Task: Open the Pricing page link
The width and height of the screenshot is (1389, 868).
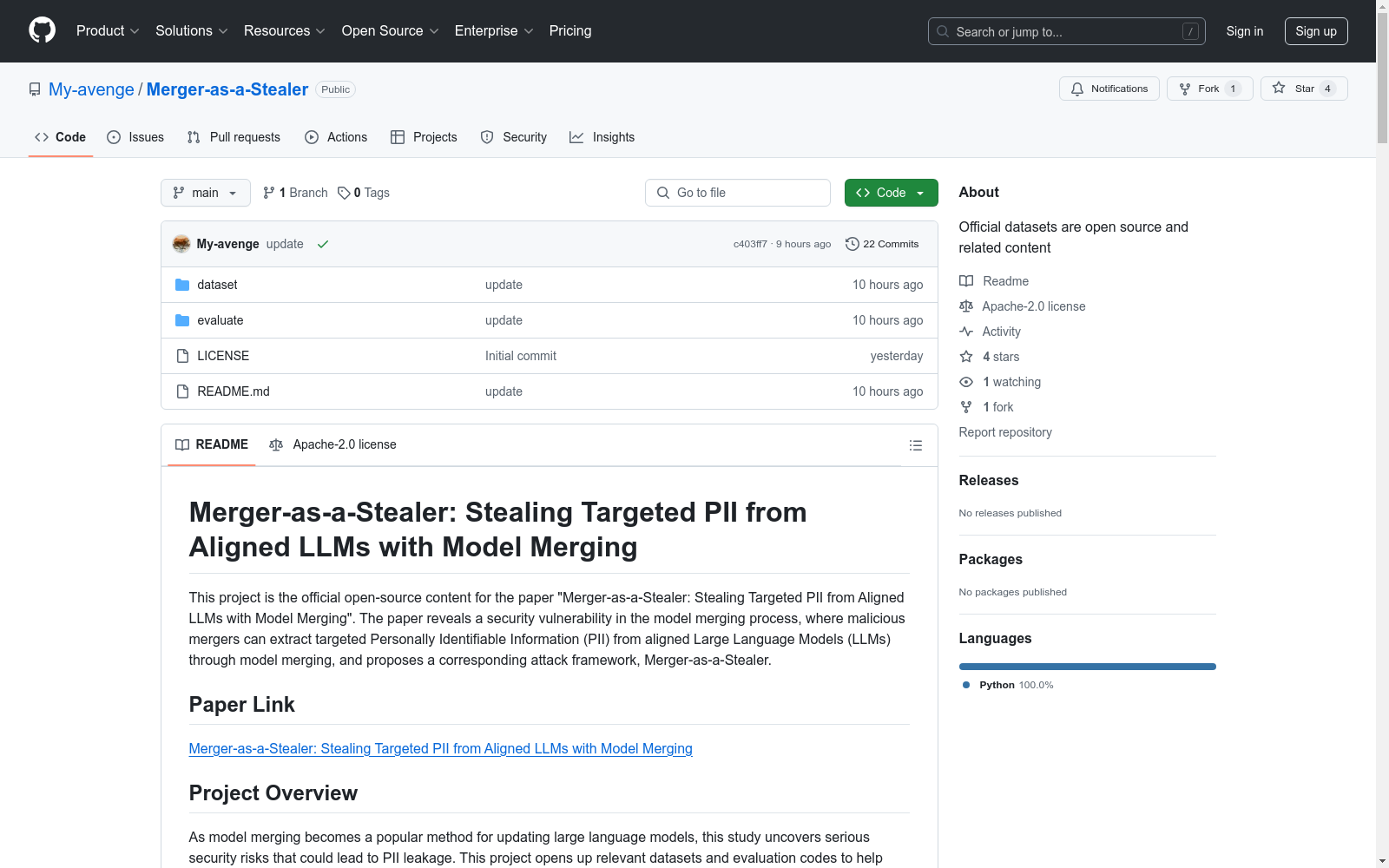Action: pos(570,31)
